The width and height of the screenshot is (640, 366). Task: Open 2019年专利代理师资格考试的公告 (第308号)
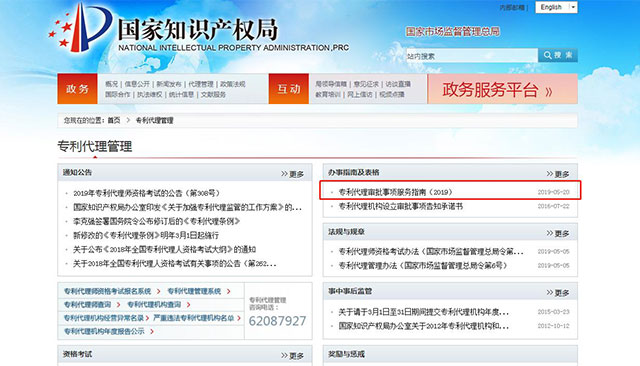(147, 193)
